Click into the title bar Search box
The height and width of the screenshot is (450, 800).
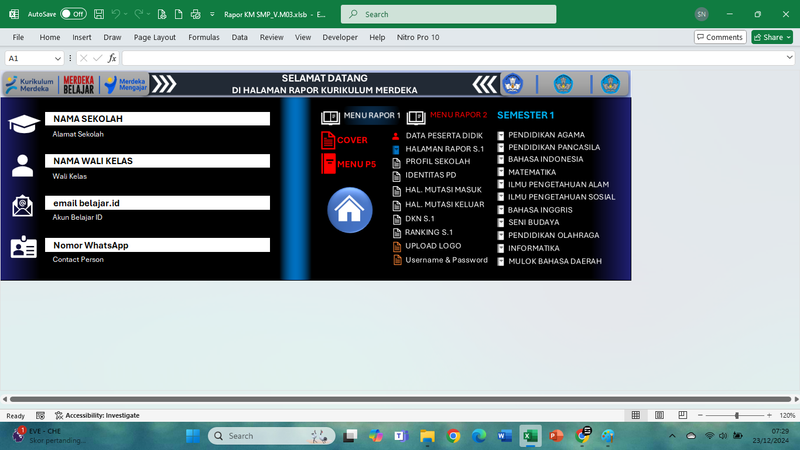448,14
